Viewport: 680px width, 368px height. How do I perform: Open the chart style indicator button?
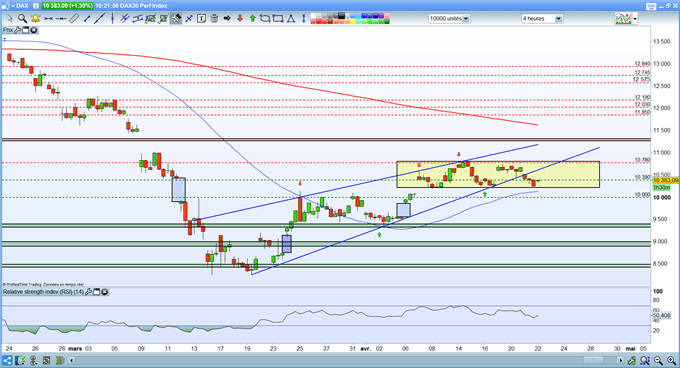click(x=623, y=19)
